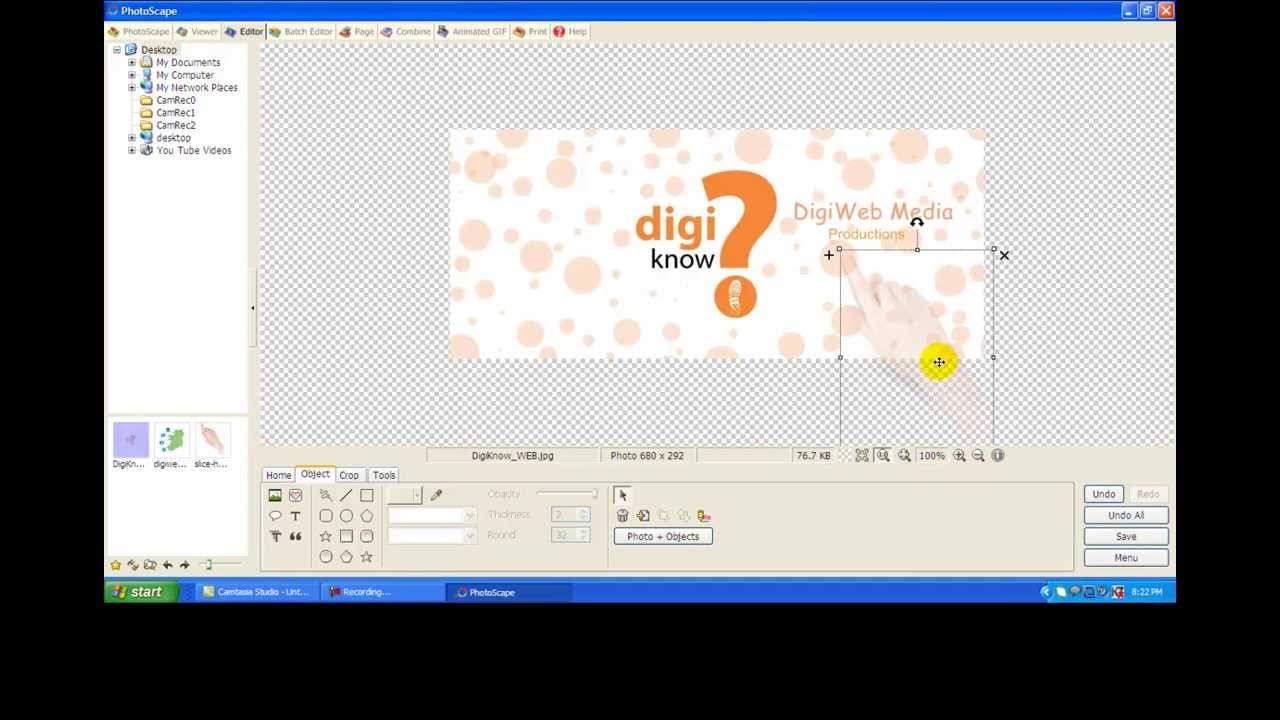The height and width of the screenshot is (720, 1280).
Task: Open the second fill-style combo box
Action: 432,536
